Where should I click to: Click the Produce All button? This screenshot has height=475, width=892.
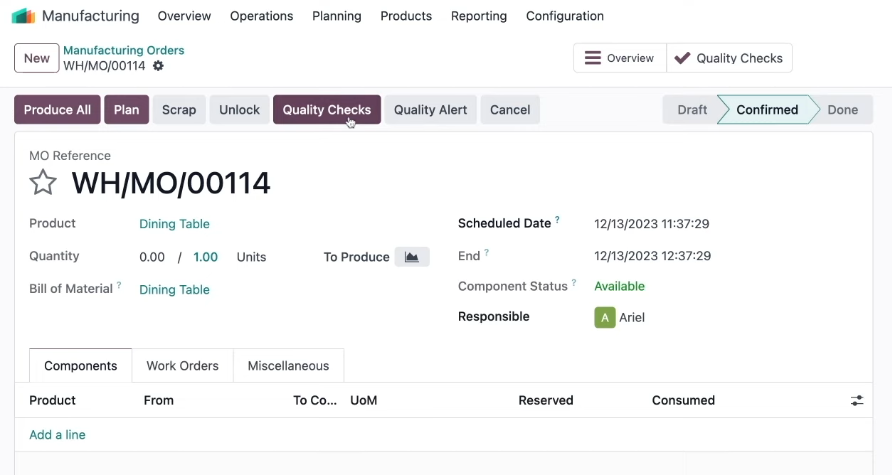tap(57, 110)
